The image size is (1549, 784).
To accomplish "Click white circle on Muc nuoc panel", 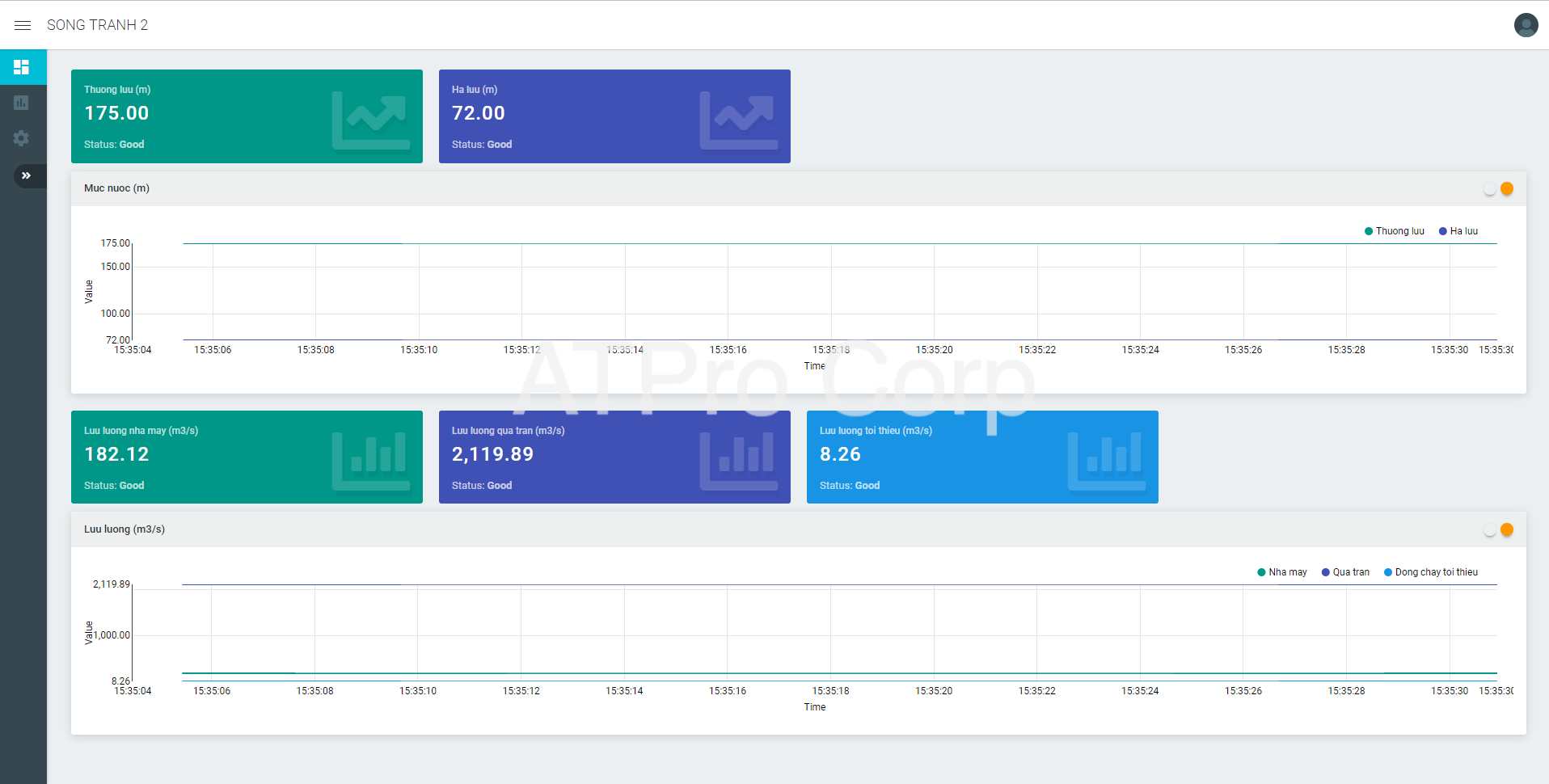I will tap(1490, 189).
